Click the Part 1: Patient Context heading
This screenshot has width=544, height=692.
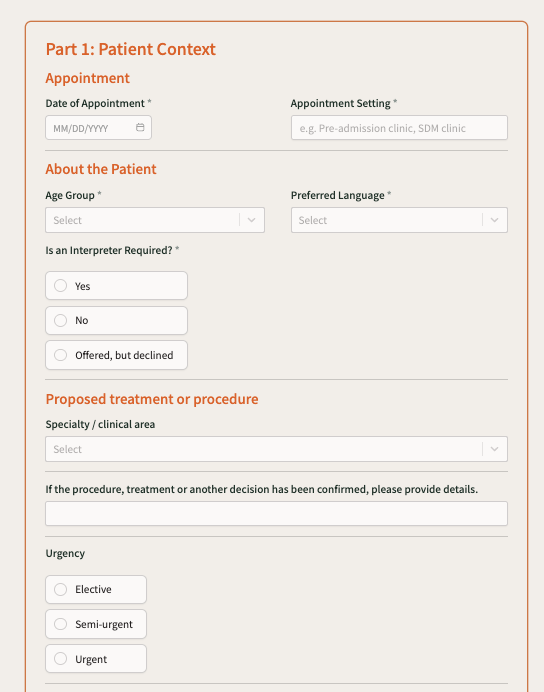tap(131, 49)
